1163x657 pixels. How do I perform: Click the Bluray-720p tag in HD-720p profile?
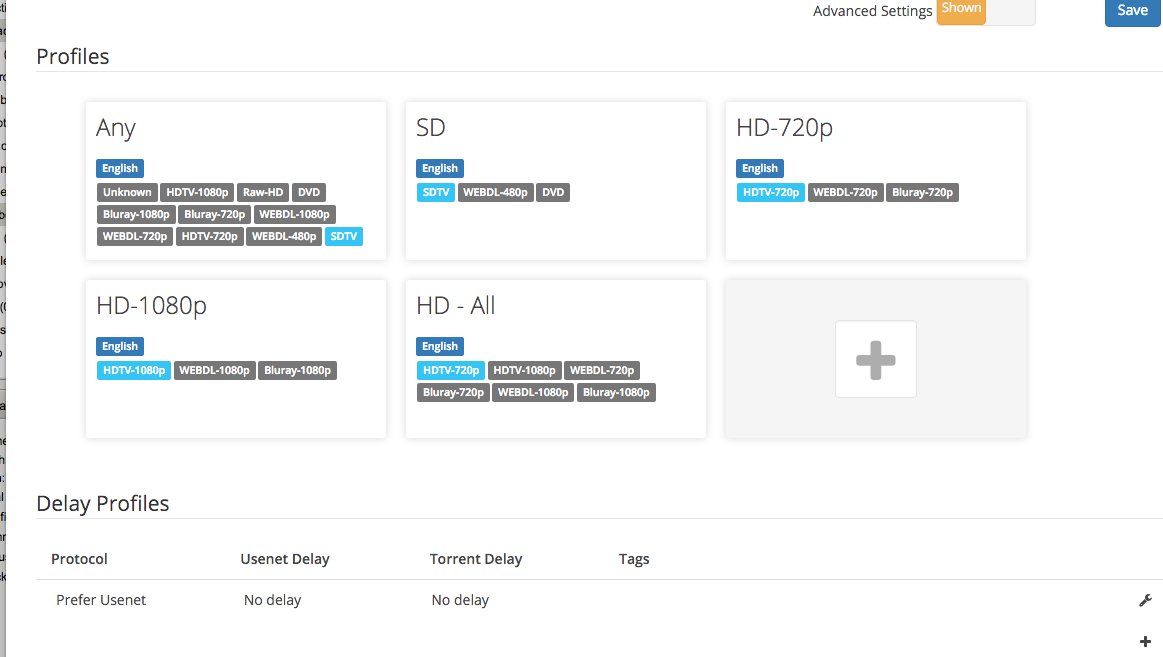point(922,193)
